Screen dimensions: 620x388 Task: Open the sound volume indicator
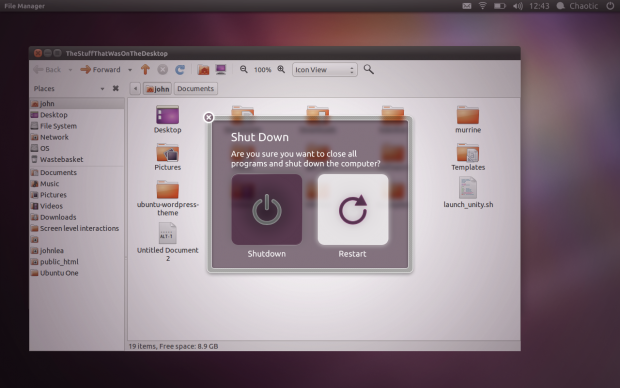point(518,6)
